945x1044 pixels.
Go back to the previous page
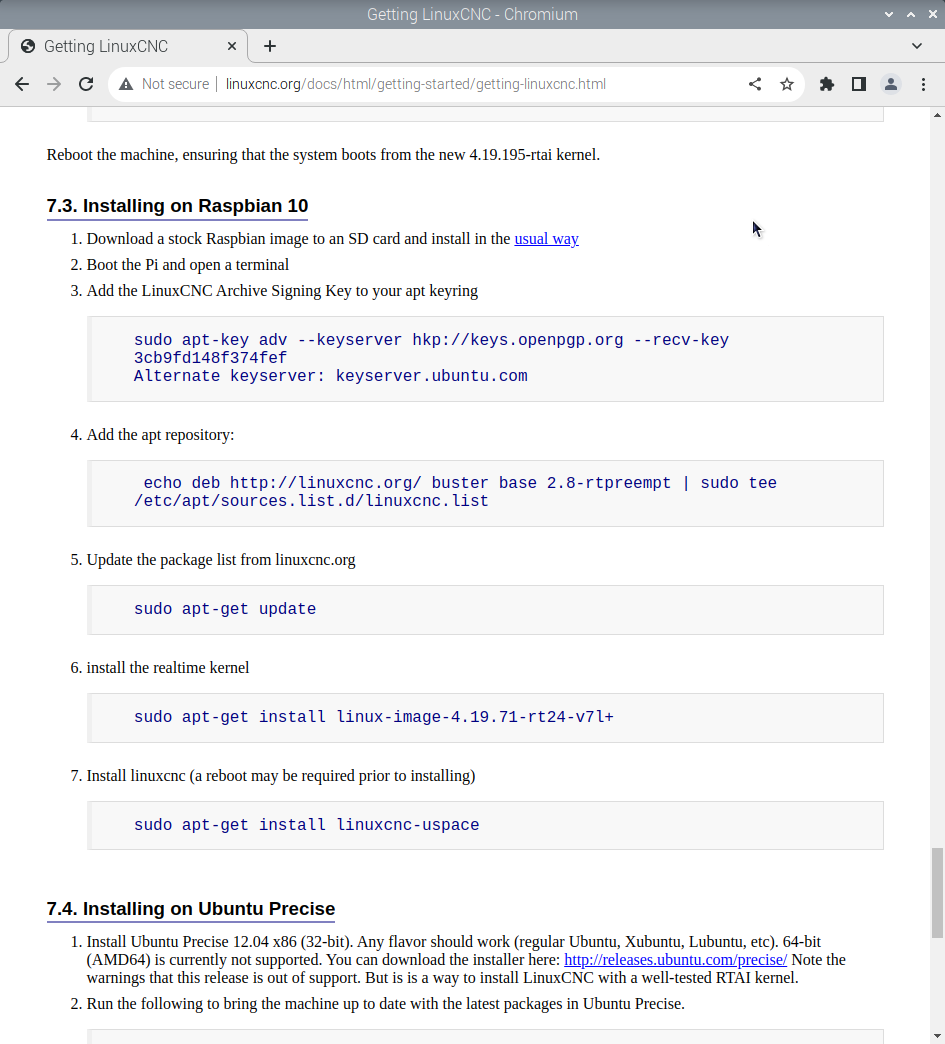click(x=22, y=84)
